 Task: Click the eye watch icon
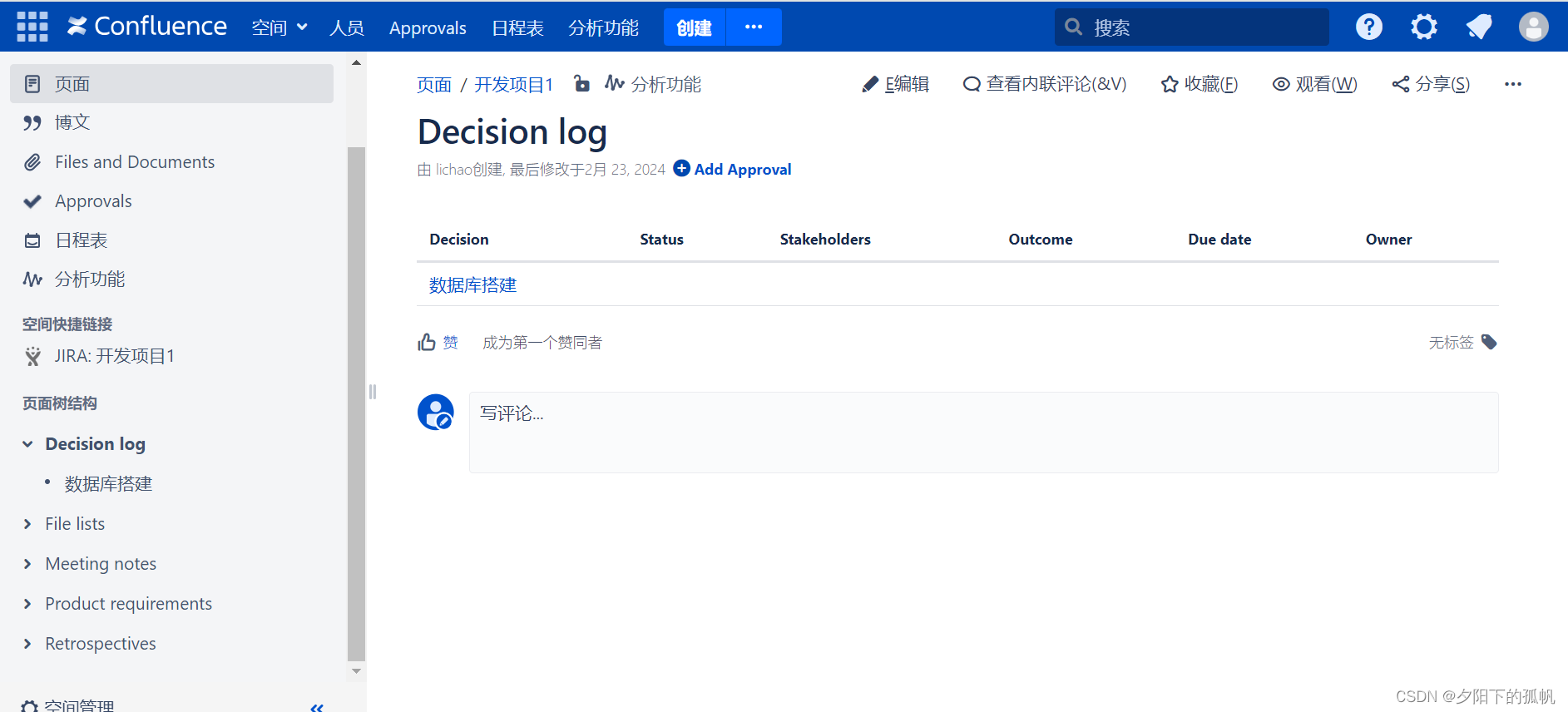point(1281,84)
